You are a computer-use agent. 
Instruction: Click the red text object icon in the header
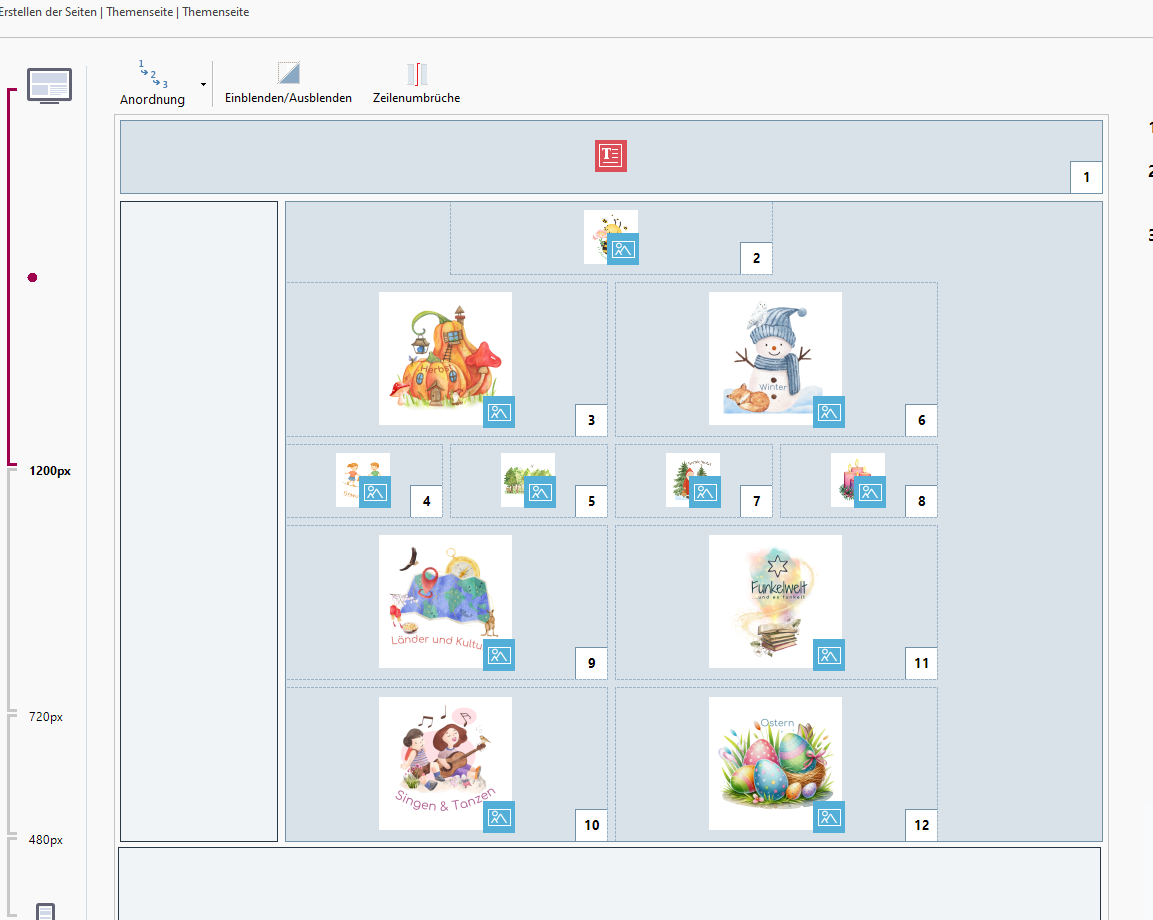coord(611,155)
